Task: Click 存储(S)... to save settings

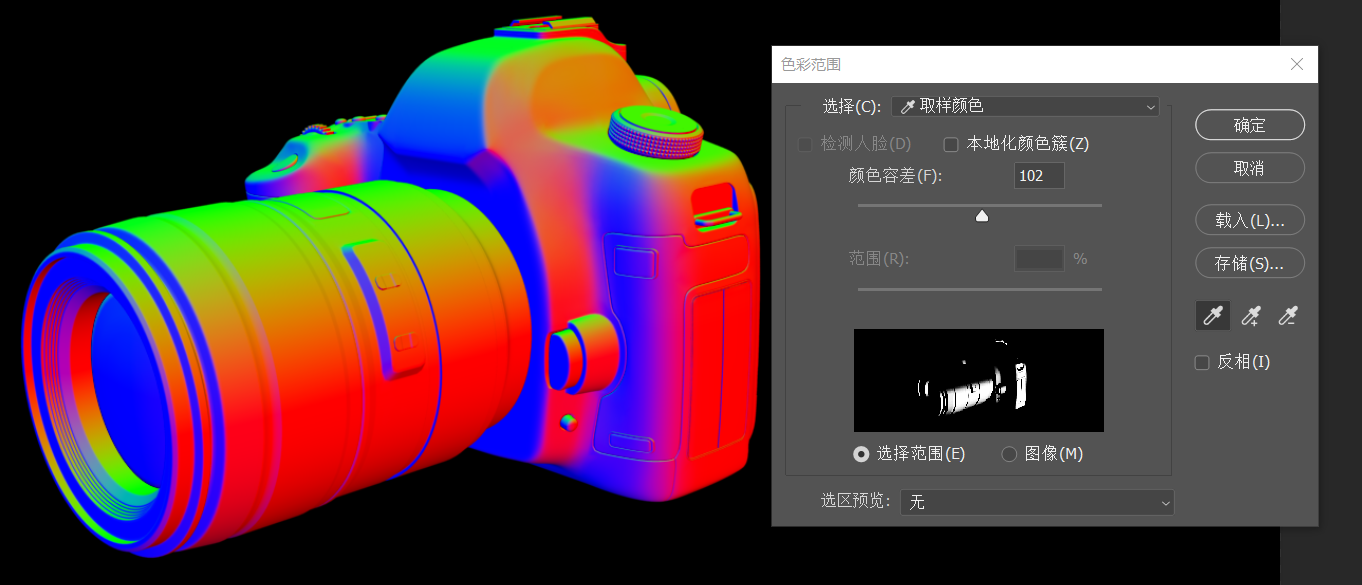Action: 1249,263
